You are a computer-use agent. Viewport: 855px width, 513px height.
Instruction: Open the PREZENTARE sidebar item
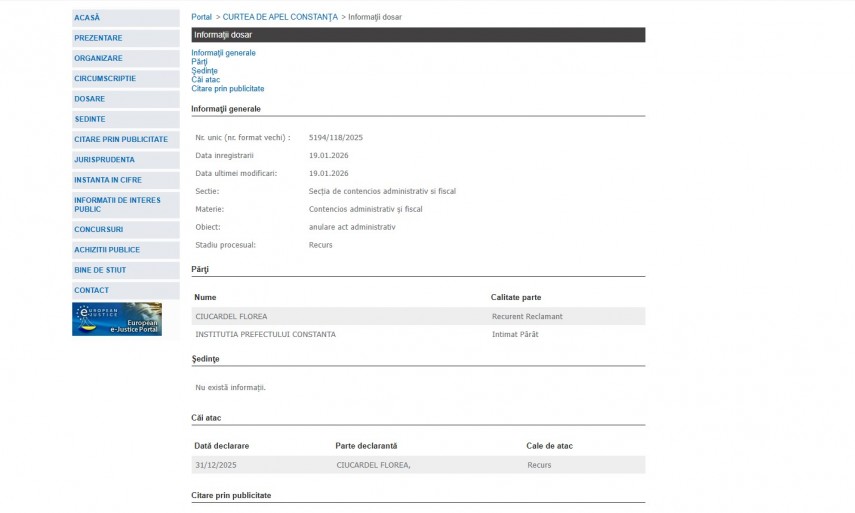click(98, 38)
